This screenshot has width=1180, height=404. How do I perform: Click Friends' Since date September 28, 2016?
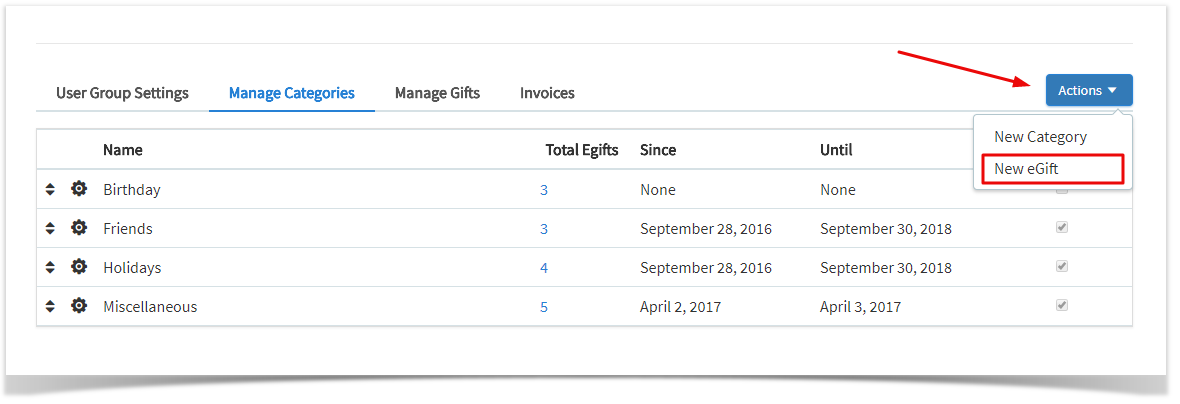point(706,229)
